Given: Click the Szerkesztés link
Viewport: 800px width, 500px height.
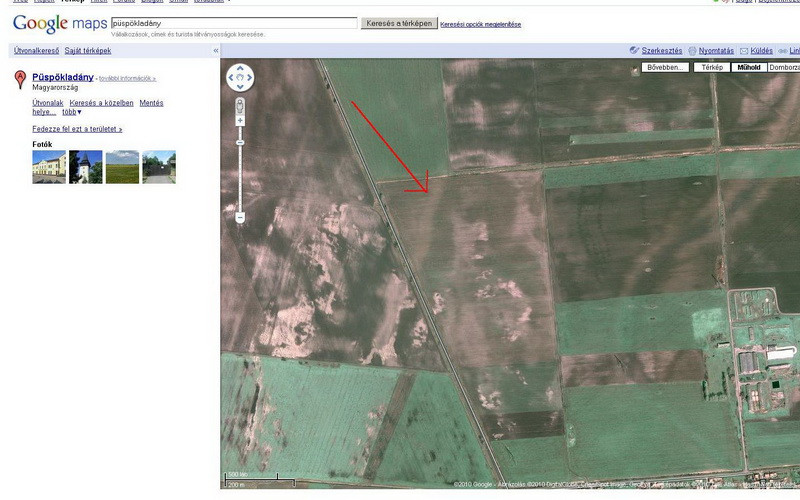Looking at the screenshot, I should 662,51.
